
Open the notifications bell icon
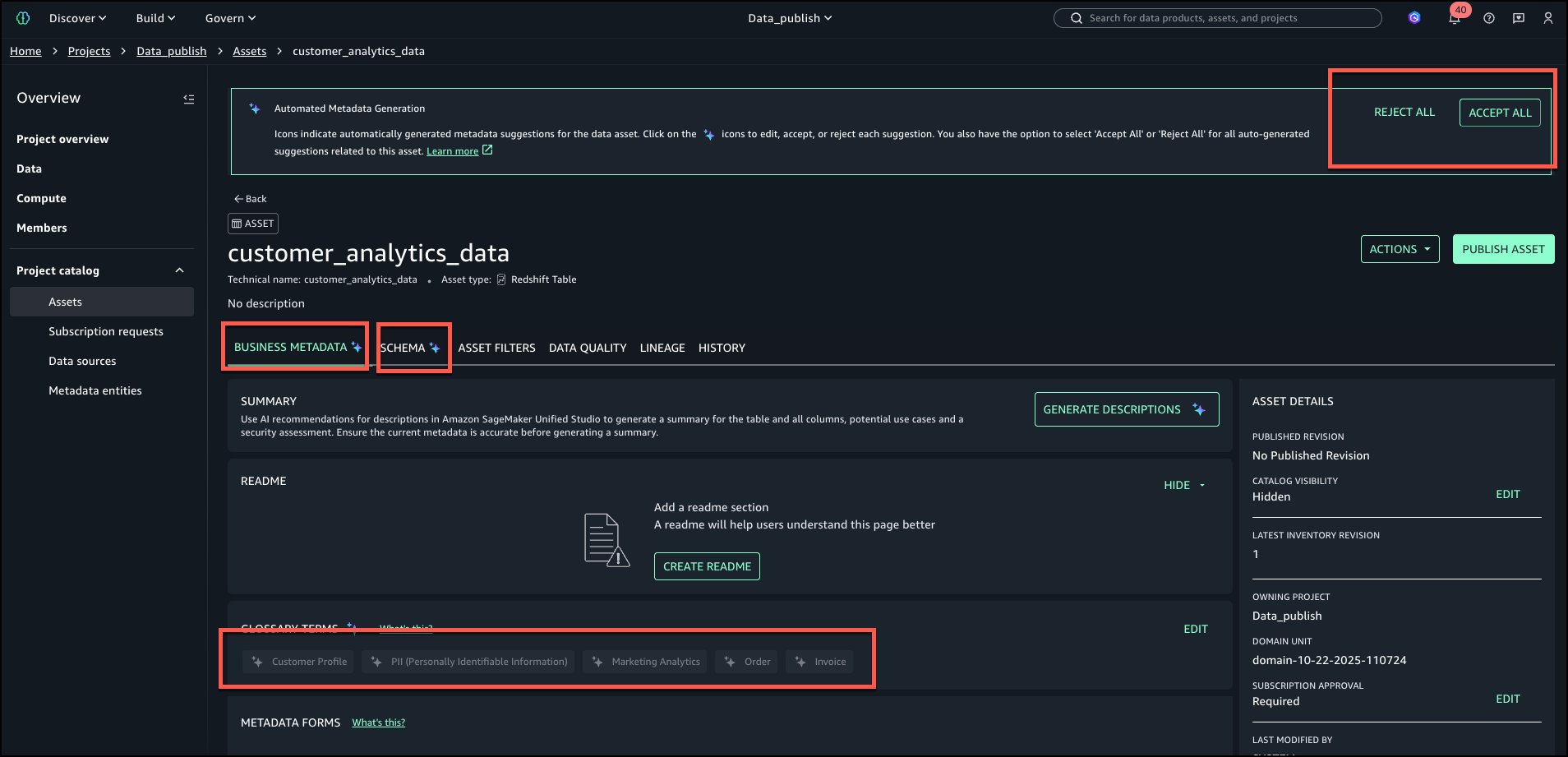[x=1454, y=18]
